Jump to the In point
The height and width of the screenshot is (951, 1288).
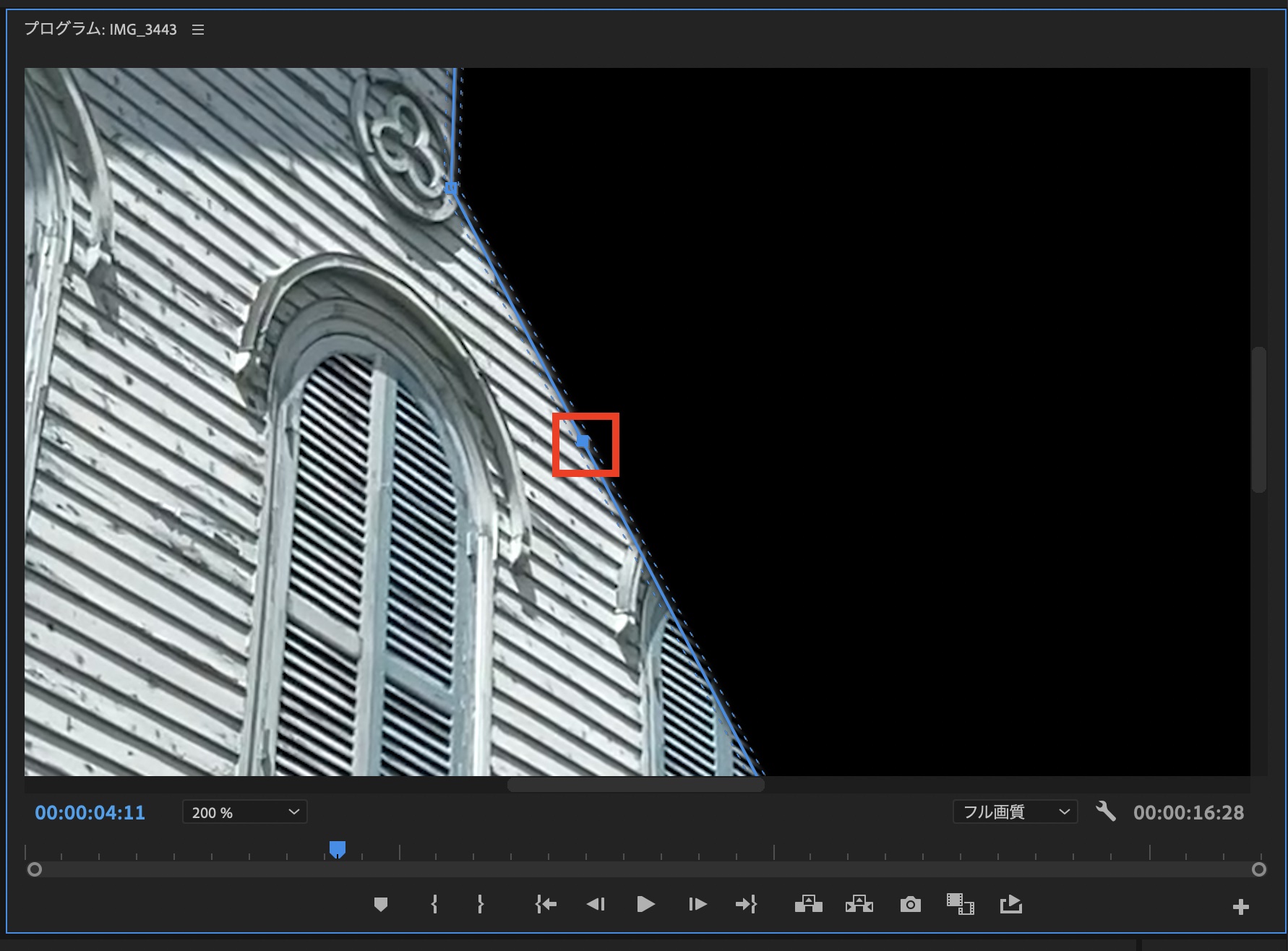click(546, 904)
